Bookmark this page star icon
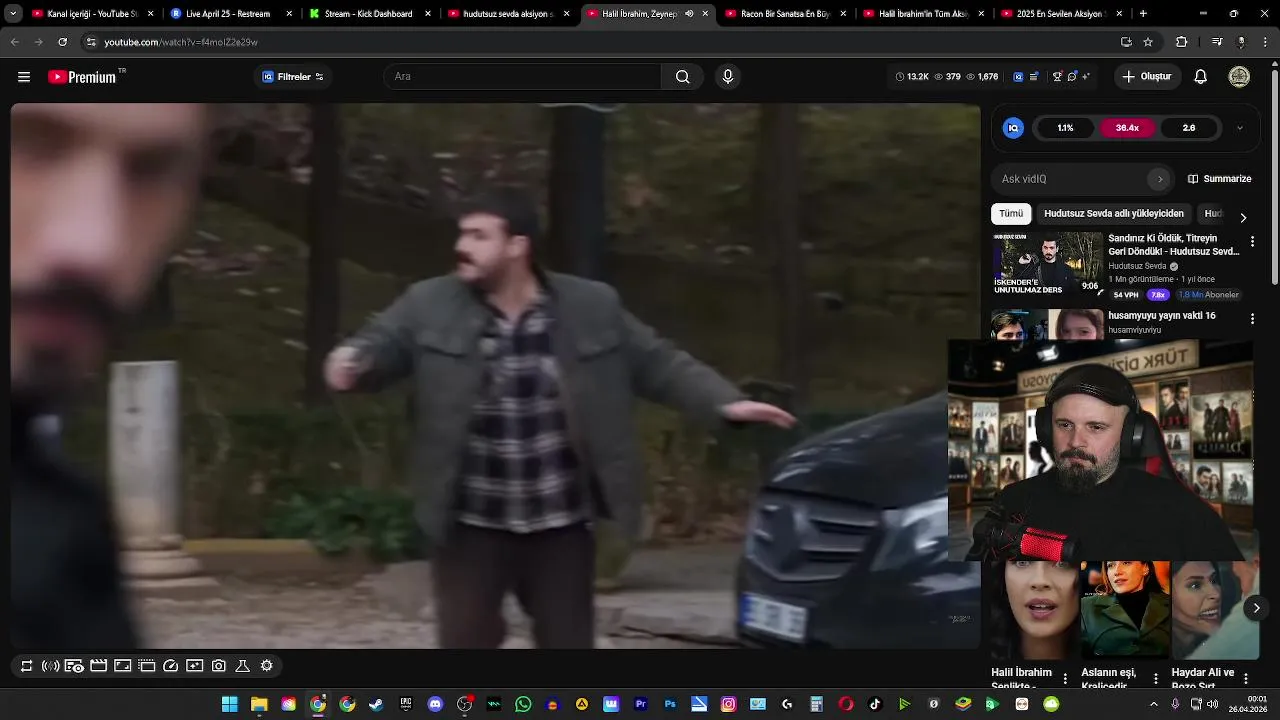Viewport: 1280px width, 720px height. [1148, 42]
